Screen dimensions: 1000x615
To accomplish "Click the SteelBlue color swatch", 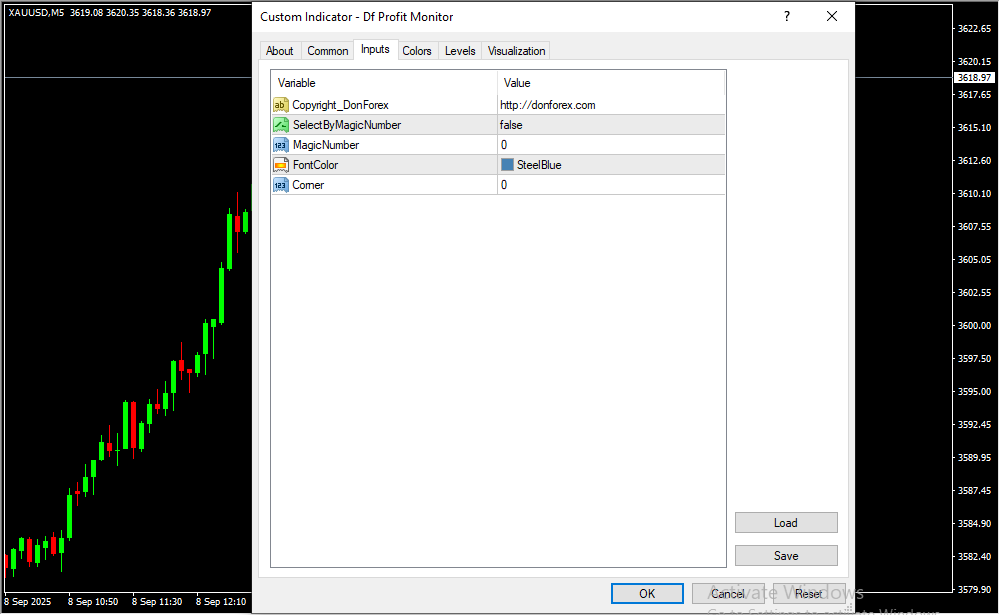I will [x=507, y=165].
